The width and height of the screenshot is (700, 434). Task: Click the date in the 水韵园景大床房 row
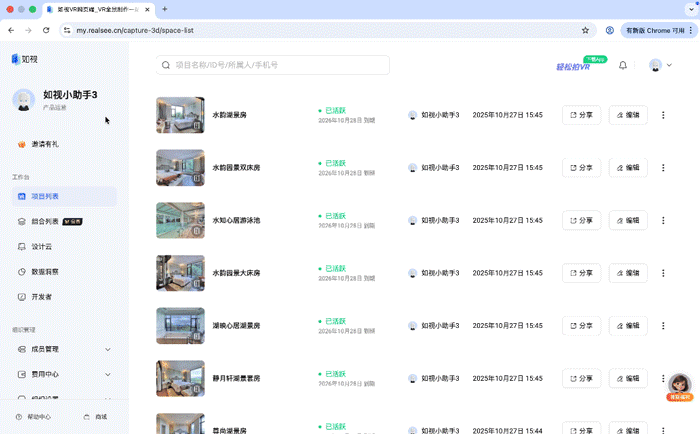[508, 273]
